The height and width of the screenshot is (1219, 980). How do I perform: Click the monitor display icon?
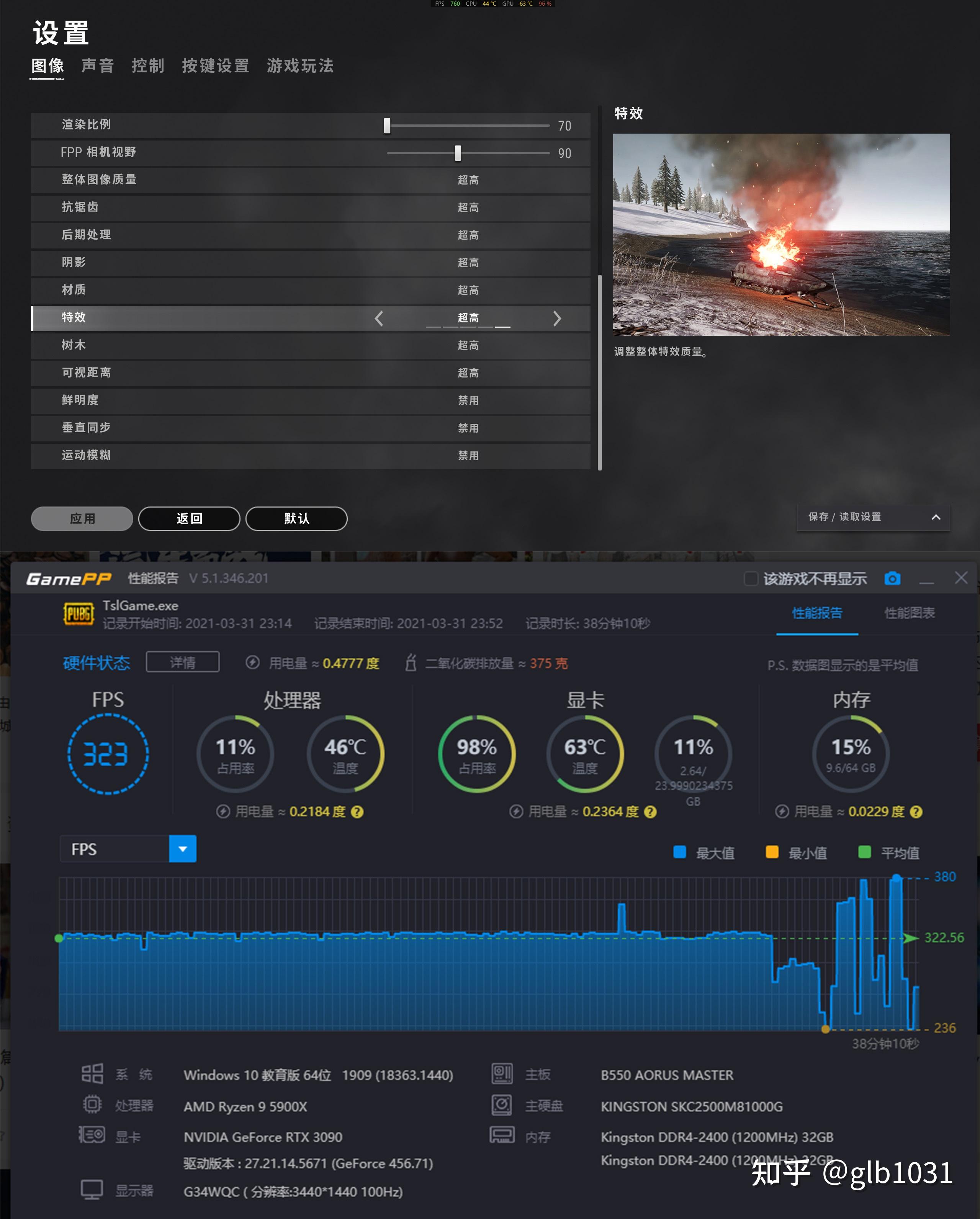[92, 1189]
